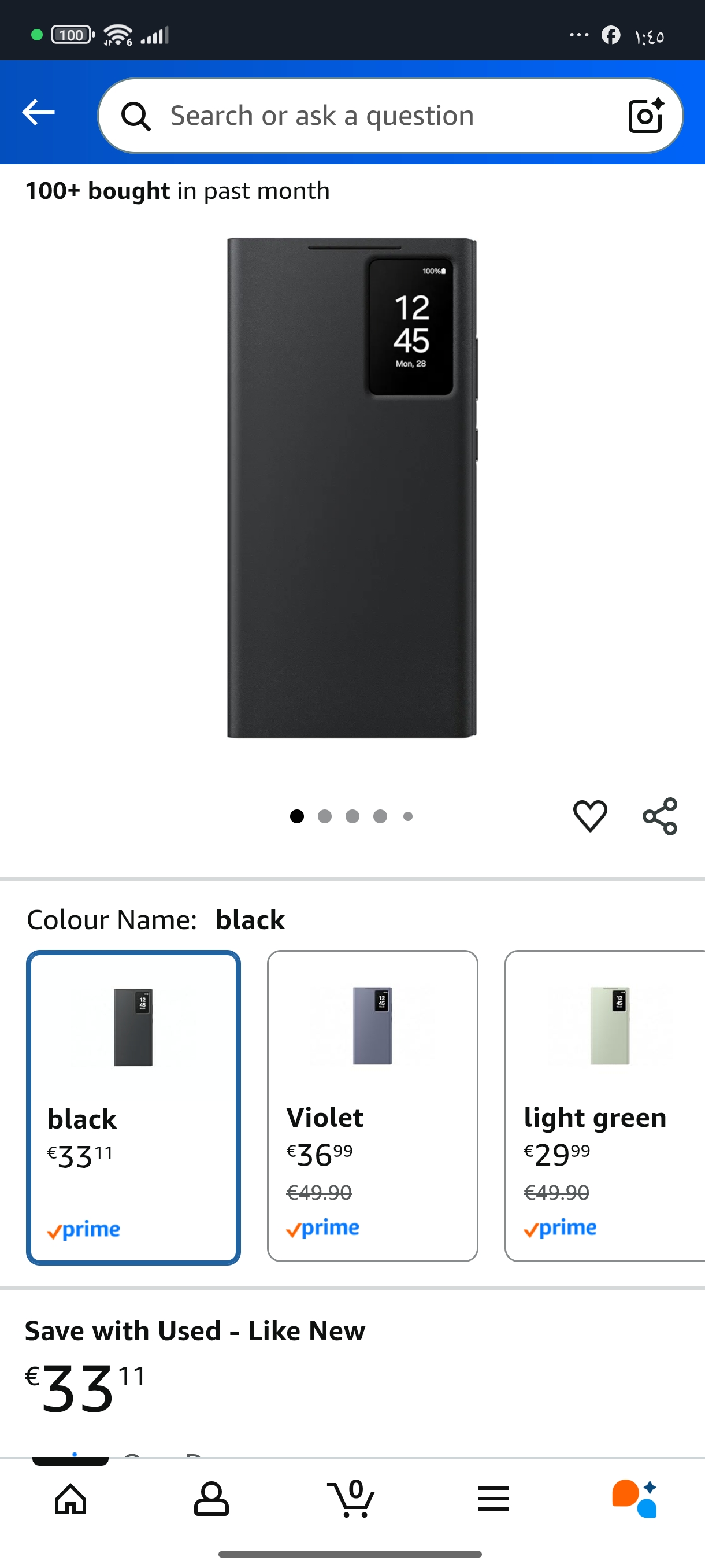This screenshot has height=1568, width=705.
Task: Jump to fourth product image dot
Action: 380,816
